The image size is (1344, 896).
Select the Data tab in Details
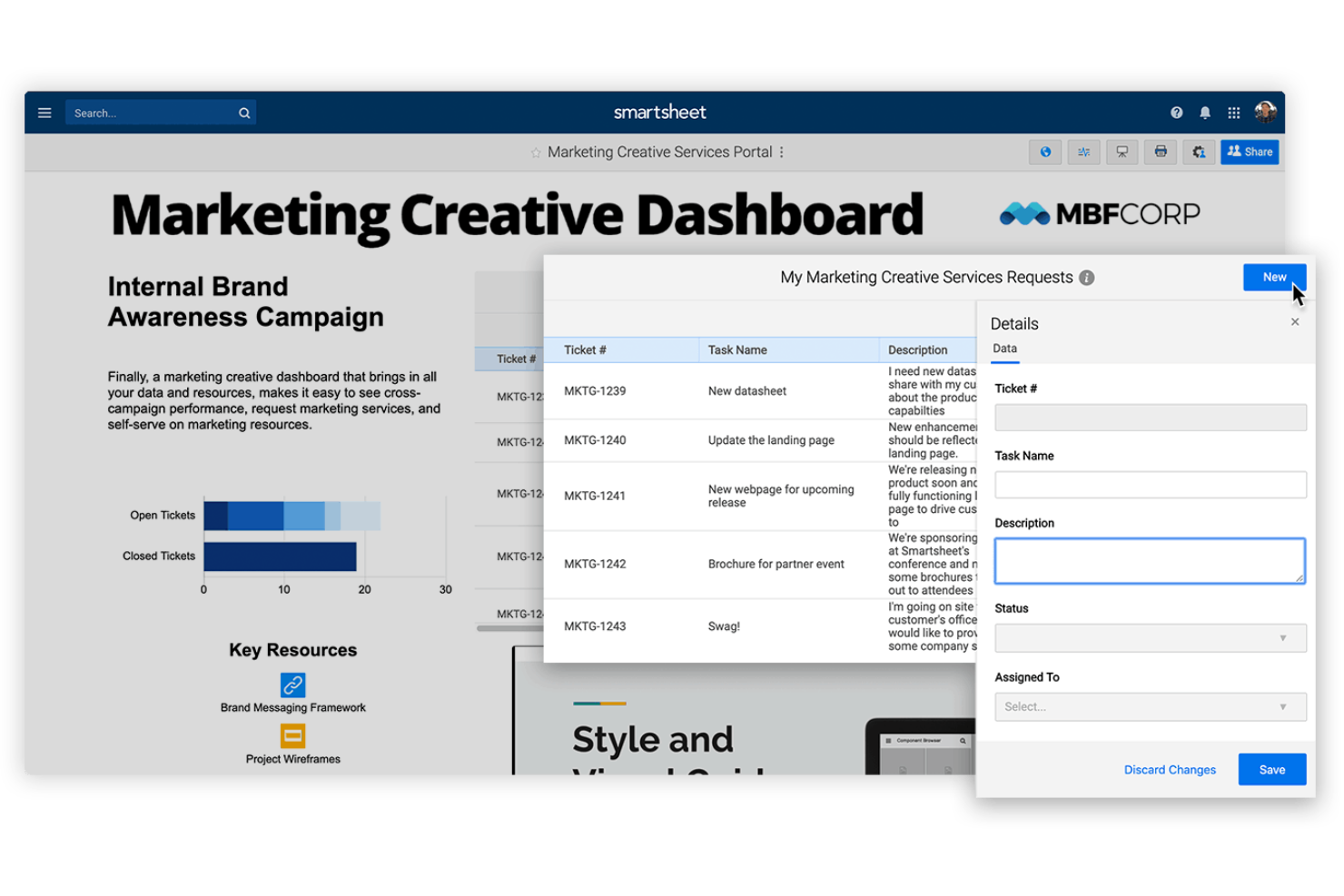[1004, 349]
